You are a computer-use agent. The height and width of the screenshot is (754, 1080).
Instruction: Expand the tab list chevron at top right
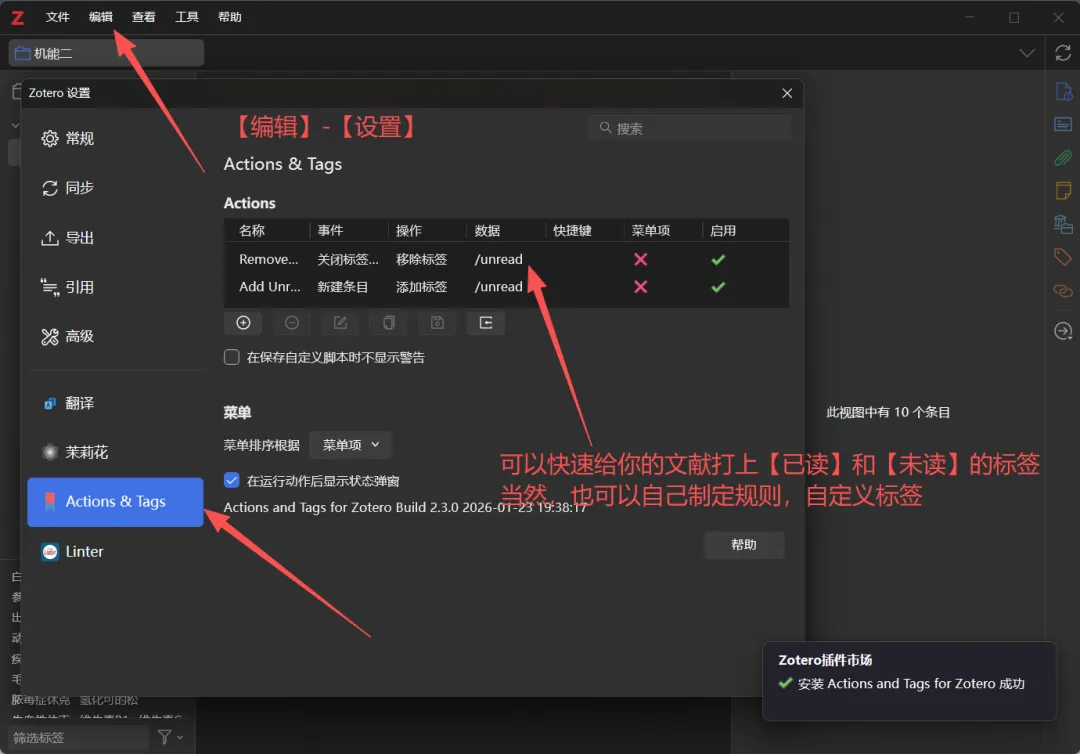click(1026, 53)
